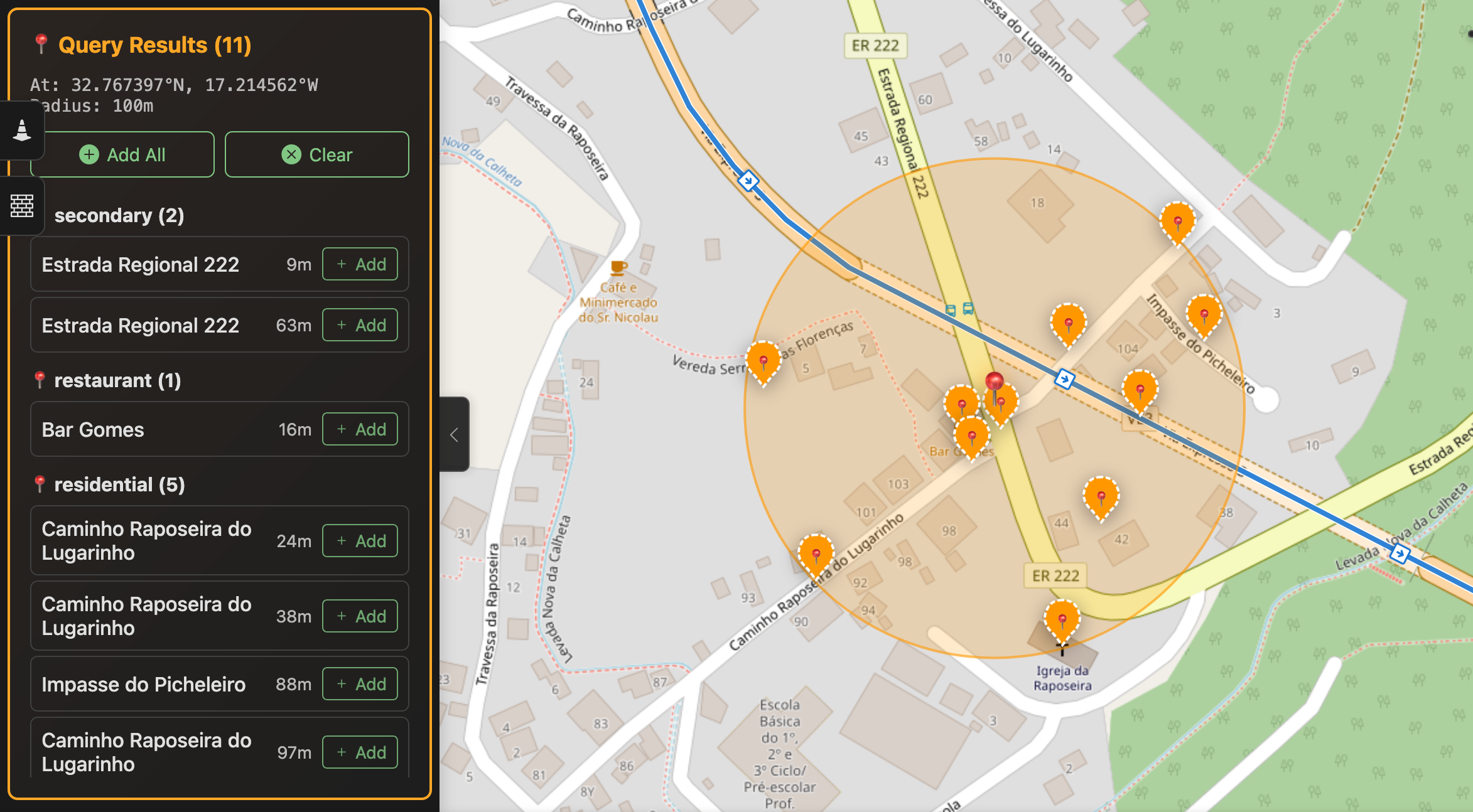Click the pin icon beside "restaurant (1)"
1473x812 pixels.
[x=40, y=380]
